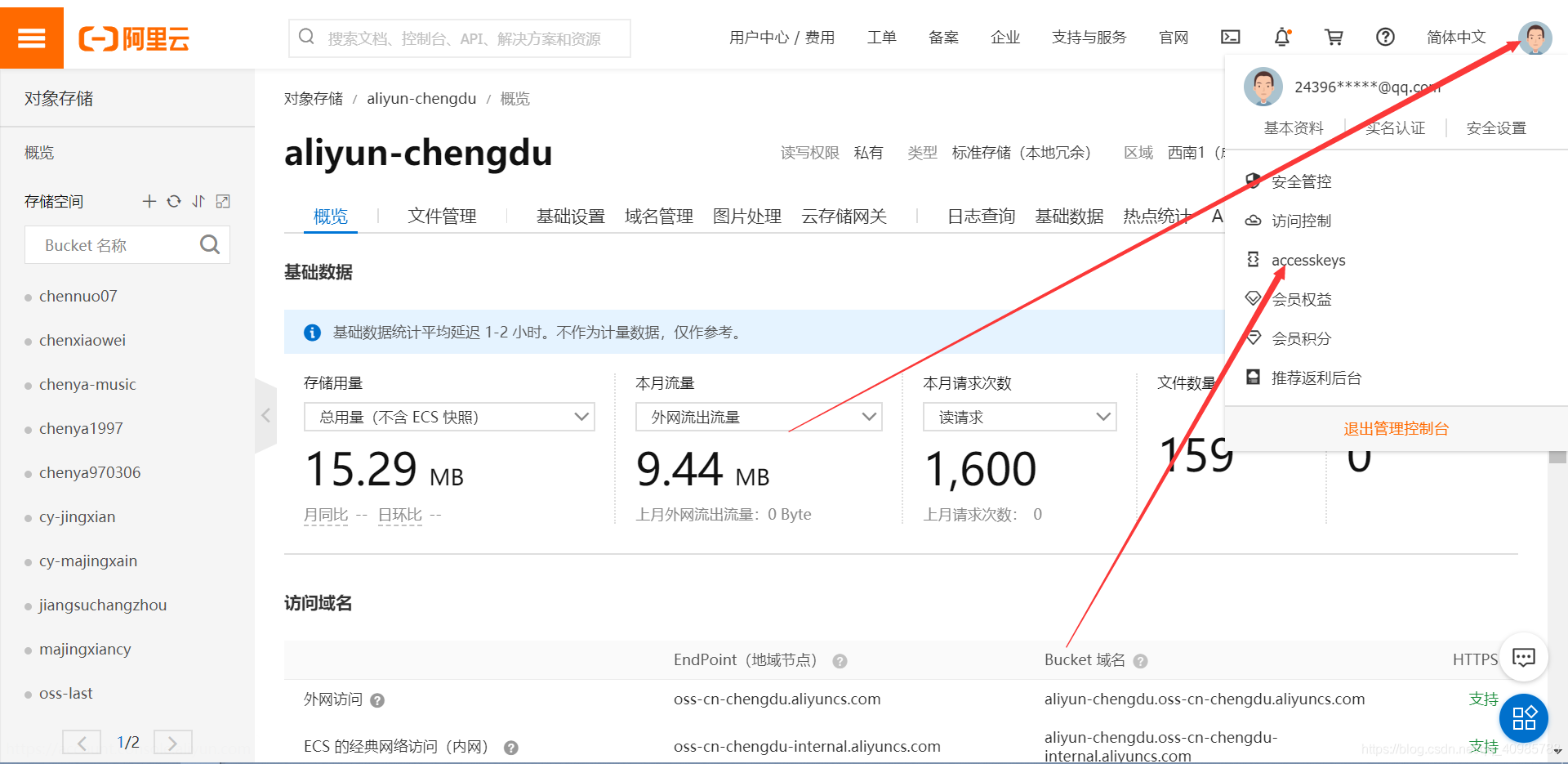
Task: Select bucket chennuo07
Action: click(x=78, y=296)
